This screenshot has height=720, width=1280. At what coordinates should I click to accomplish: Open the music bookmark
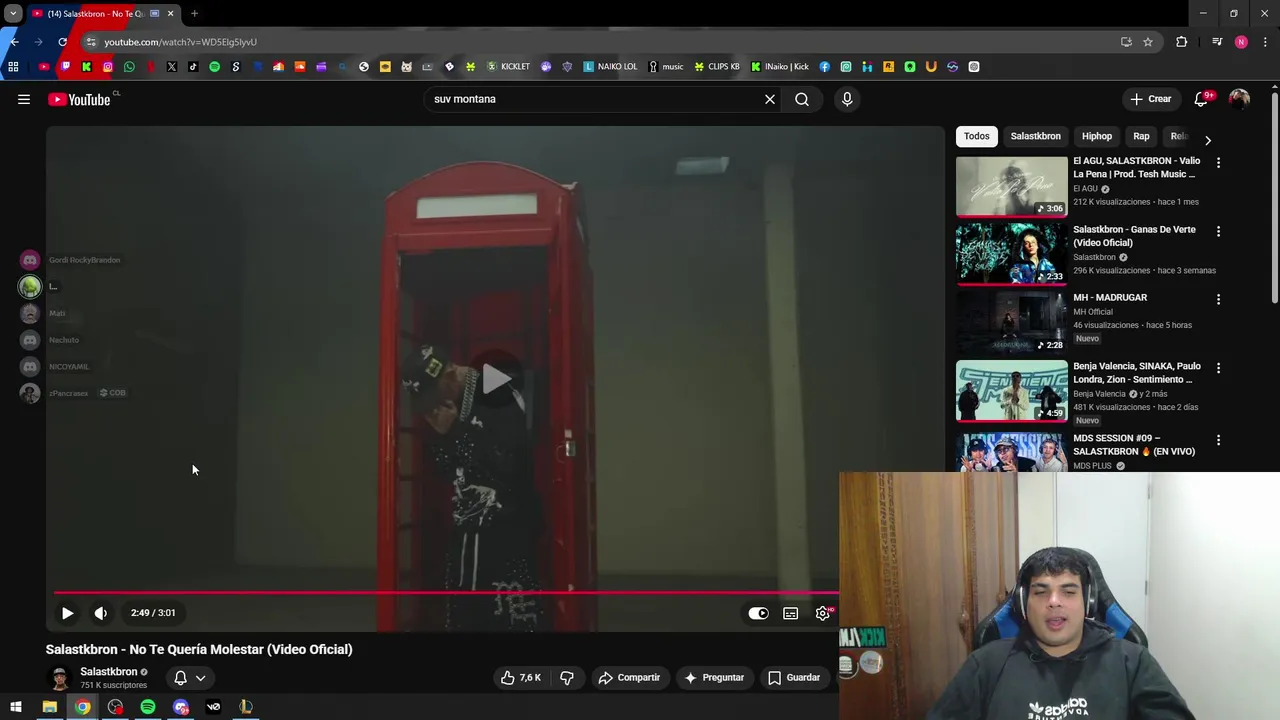[666, 67]
